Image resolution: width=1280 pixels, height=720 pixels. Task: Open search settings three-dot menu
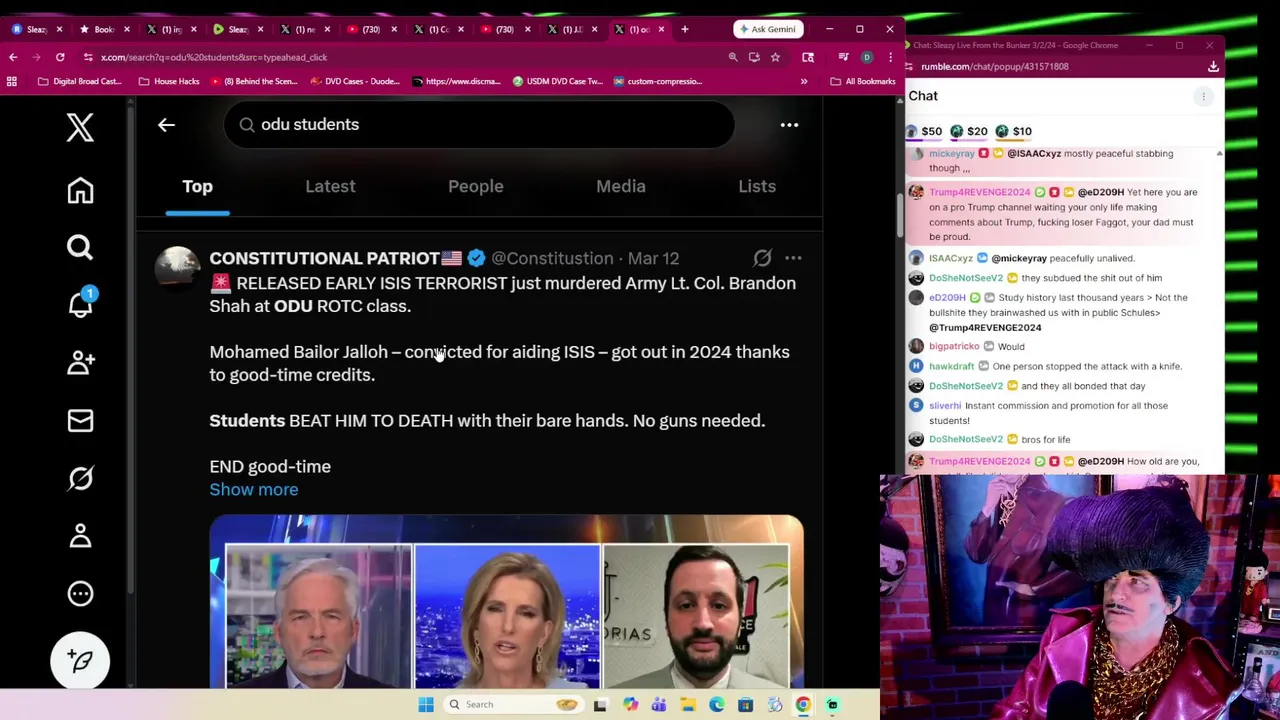(789, 125)
